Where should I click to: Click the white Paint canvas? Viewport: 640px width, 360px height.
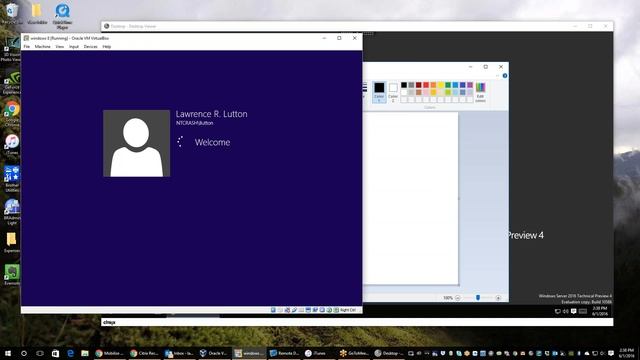tap(410, 198)
